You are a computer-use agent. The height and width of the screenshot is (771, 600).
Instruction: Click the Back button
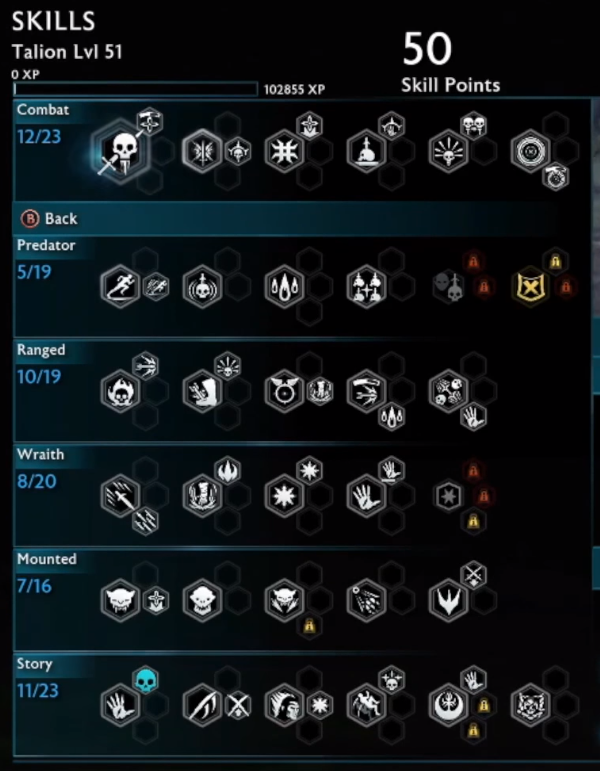tap(49, 219)
